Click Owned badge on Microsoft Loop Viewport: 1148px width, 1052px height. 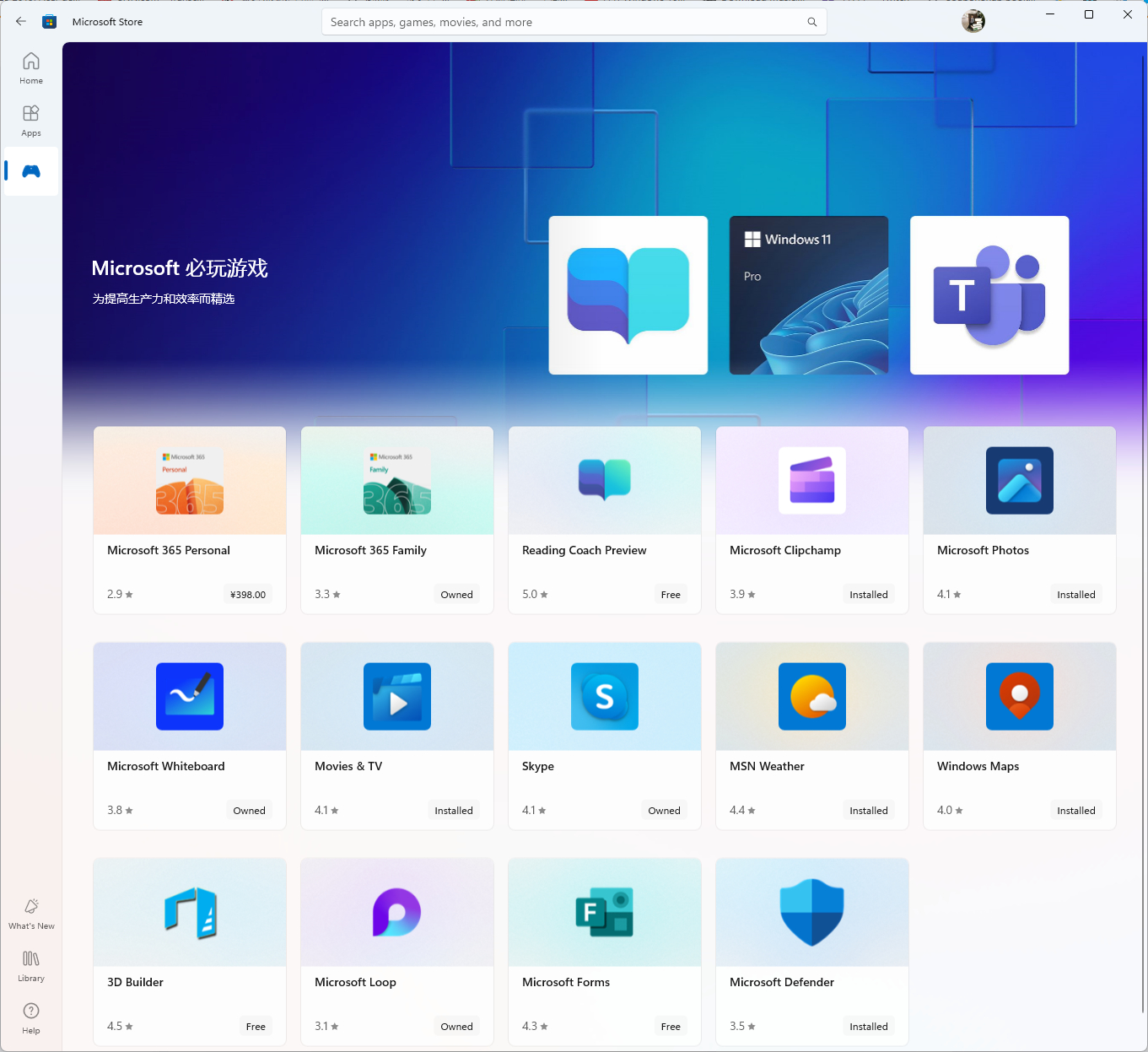456,1027
